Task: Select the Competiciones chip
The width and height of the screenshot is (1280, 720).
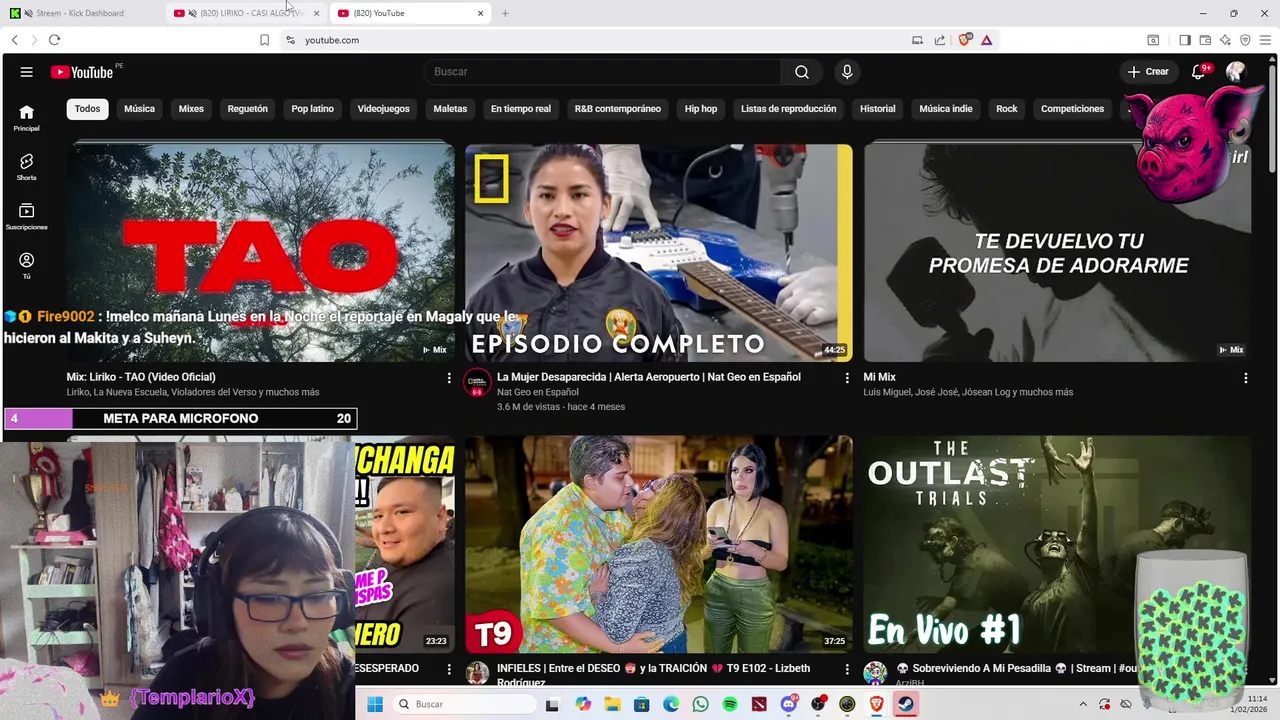Action: (1072, 109)
